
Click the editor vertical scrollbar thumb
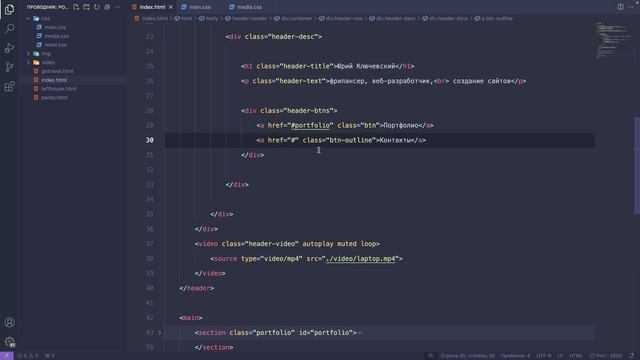(637, 165)
